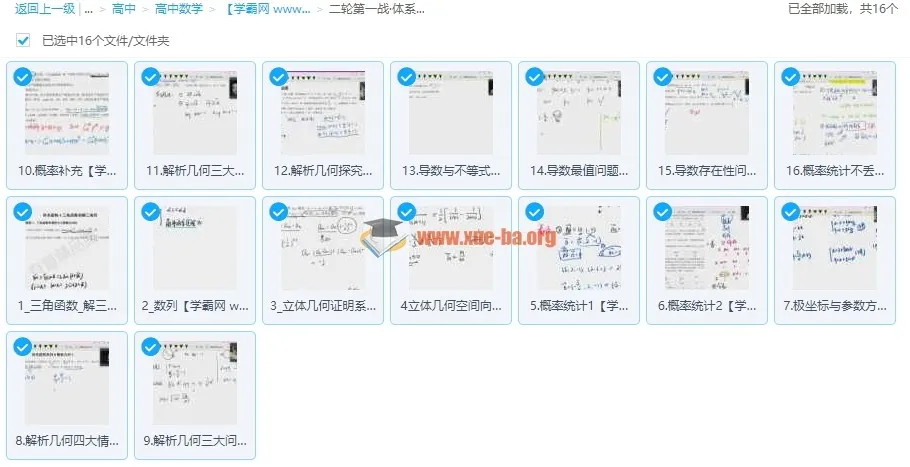Viewport: 910px width, 467px height.
Task: Deselect the 9.解析几何三大问 file checkmark
Action: [x=151, y=347]
